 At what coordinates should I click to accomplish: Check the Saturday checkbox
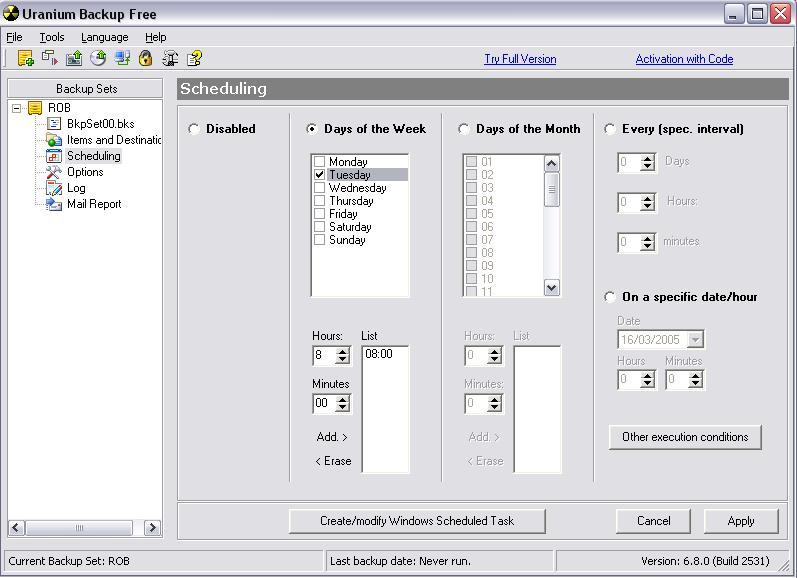[319, 227]
